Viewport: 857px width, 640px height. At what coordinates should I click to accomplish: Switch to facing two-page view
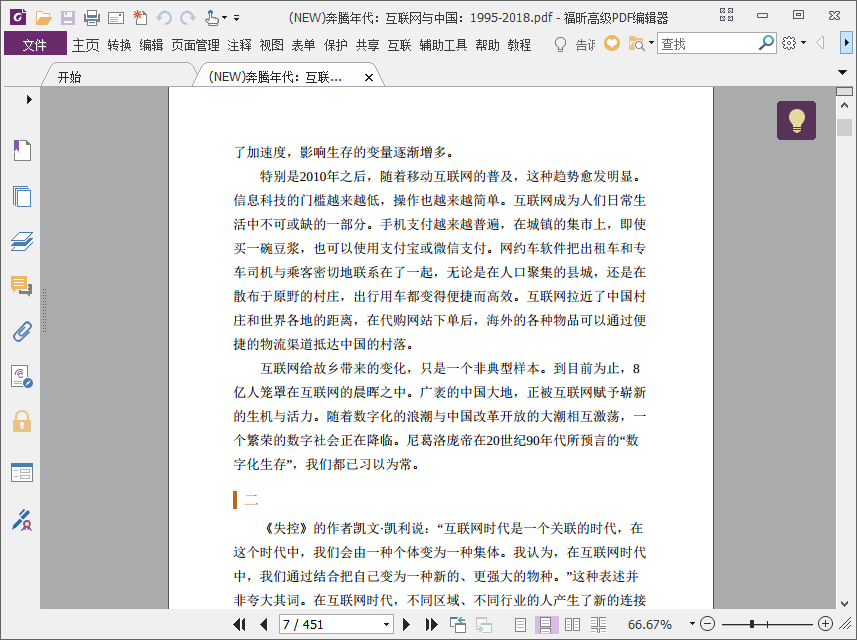click(x=572, y=624)
